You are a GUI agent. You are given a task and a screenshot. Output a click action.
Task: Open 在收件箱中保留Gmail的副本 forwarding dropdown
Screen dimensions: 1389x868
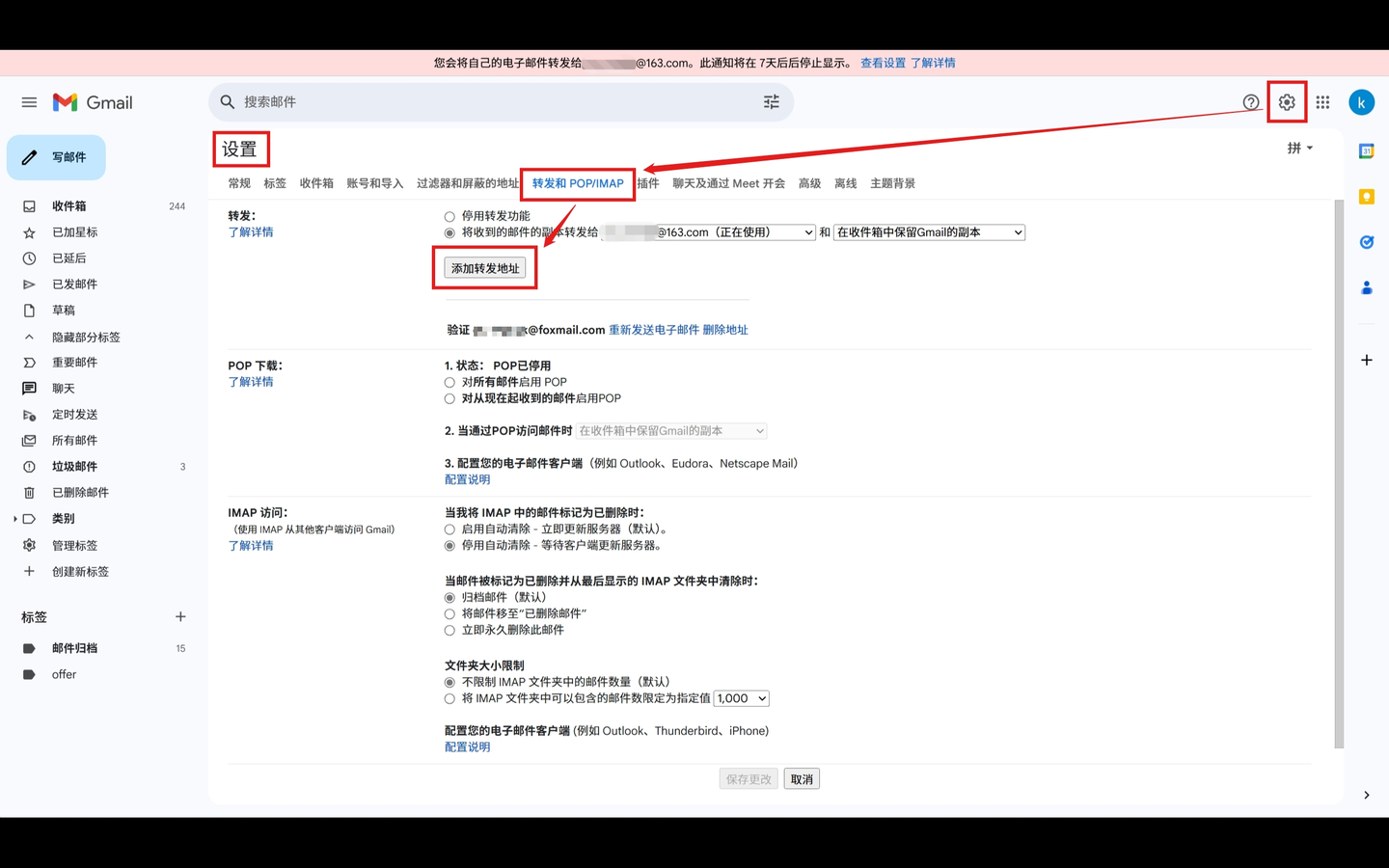929,232
